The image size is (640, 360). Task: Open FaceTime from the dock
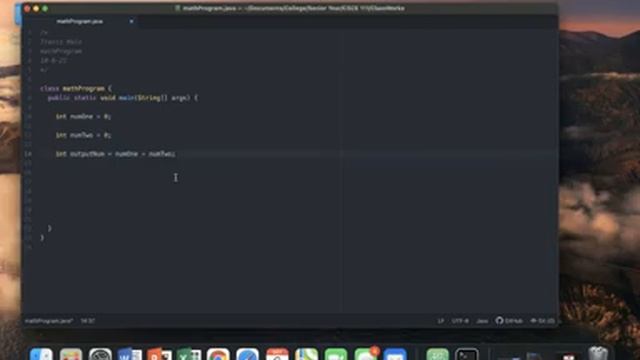(336, 354)
